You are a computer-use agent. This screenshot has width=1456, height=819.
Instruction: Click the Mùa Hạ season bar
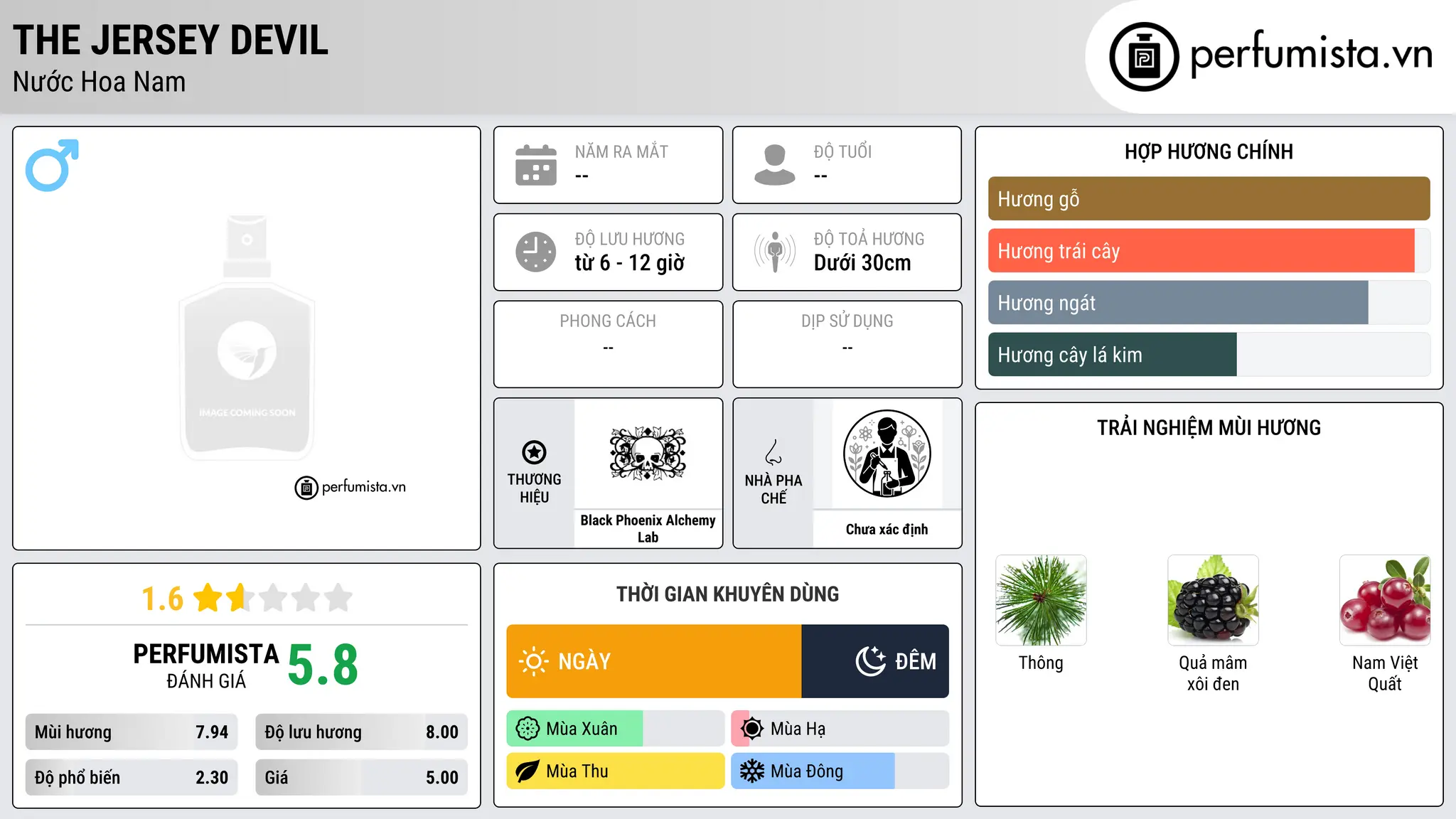point(840,729)
